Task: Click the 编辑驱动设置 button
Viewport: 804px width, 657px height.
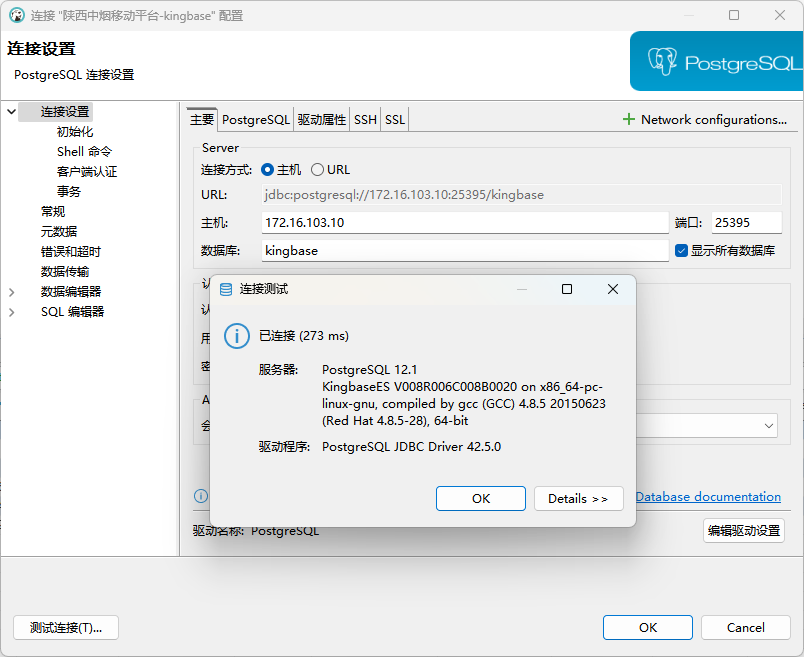Action: pos(743,530)
